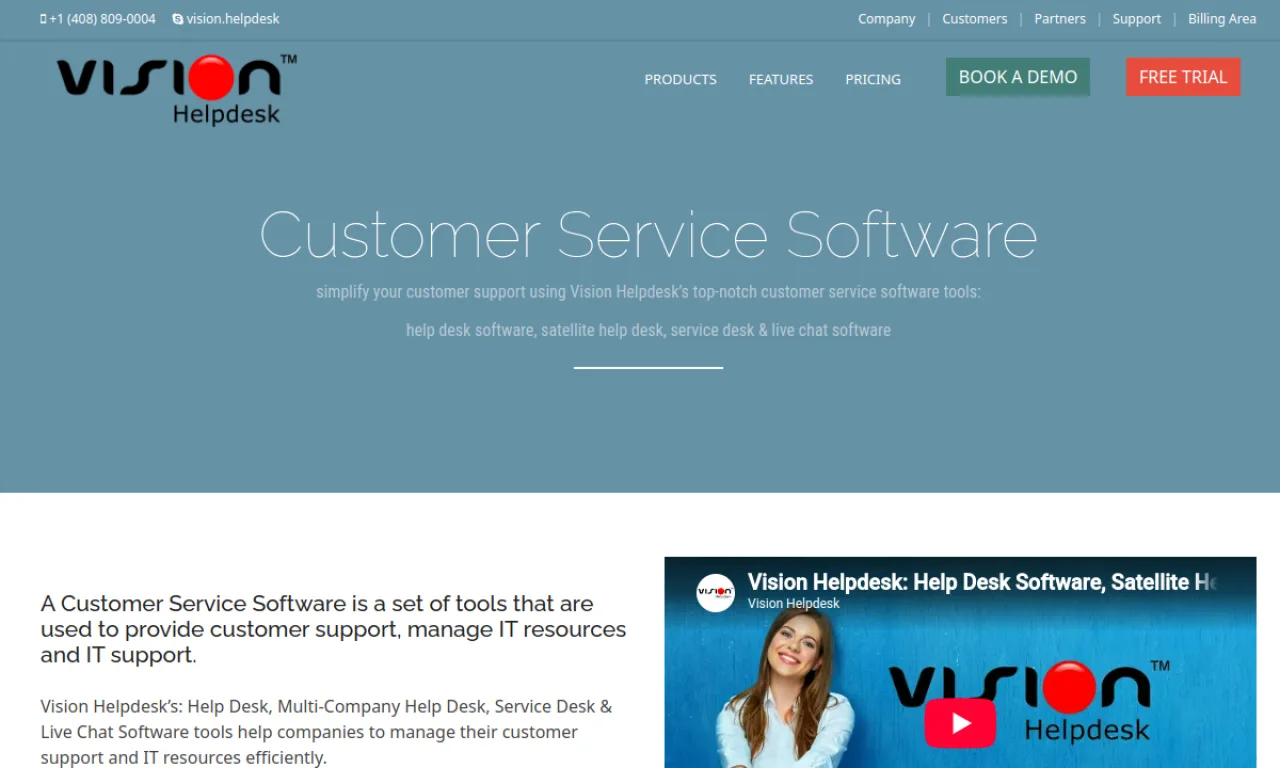
Task: Click the BOOK A DEMO button
Action: pos(1018,77)
